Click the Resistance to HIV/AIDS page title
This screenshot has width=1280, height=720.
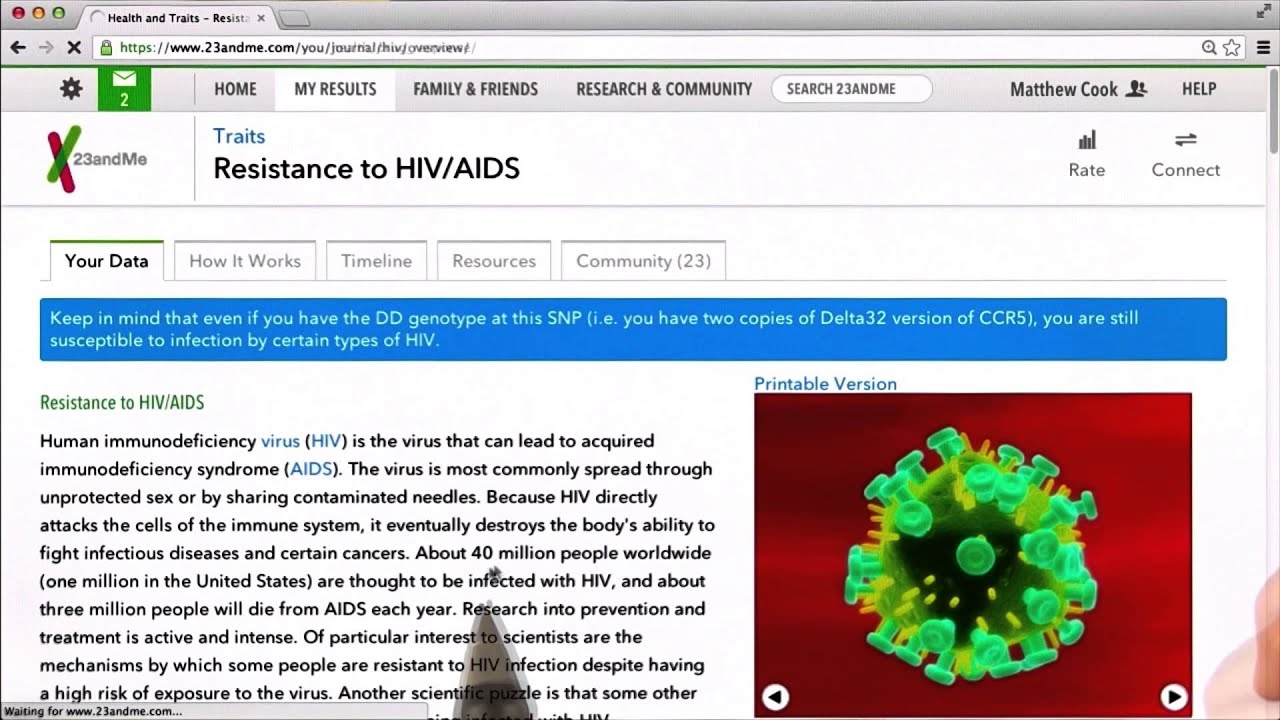pyautogui.click(x=366, y=168)
